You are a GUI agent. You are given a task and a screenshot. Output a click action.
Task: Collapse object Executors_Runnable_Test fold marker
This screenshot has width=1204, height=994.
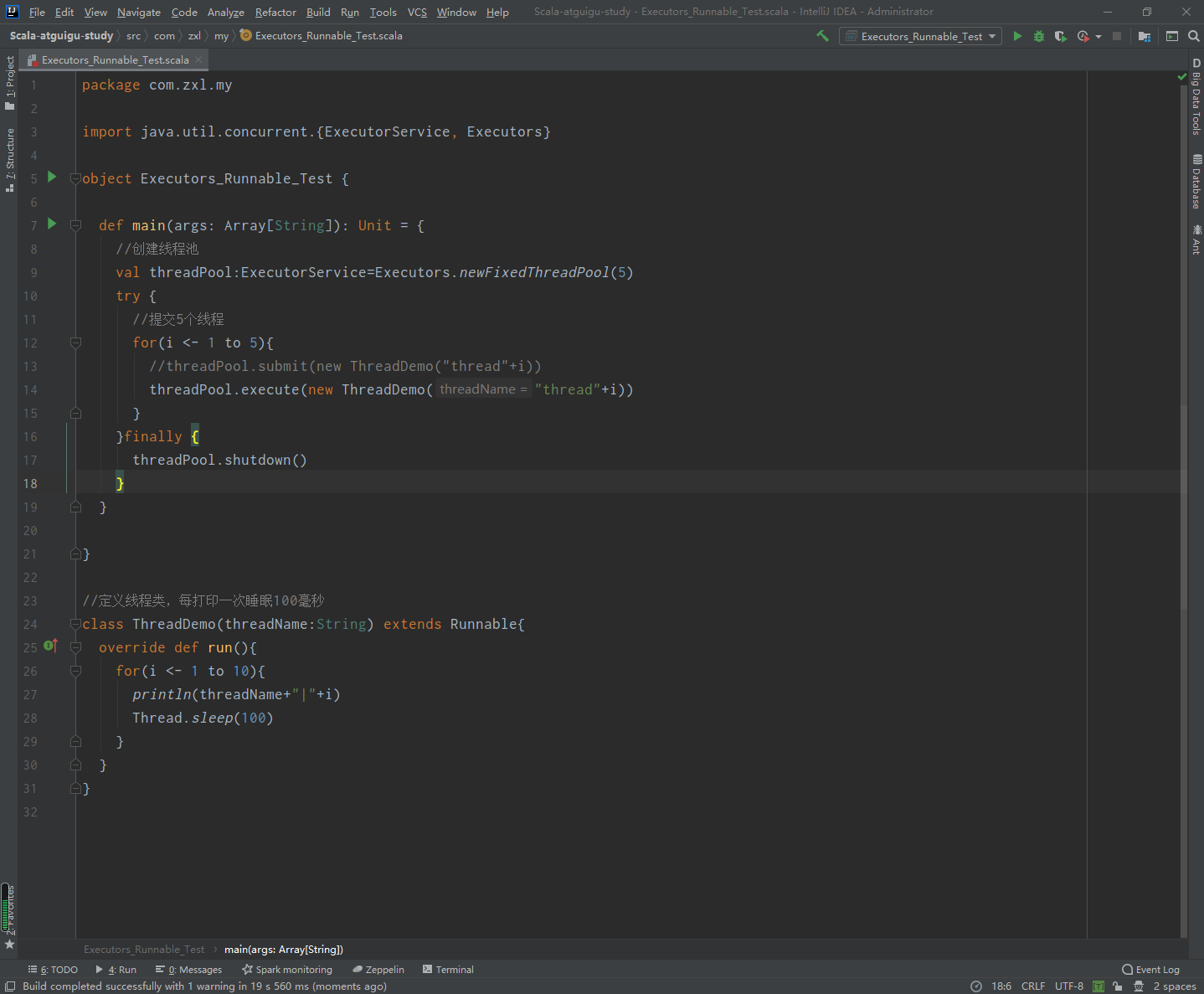pyautogui.click(x=75, y=178)
